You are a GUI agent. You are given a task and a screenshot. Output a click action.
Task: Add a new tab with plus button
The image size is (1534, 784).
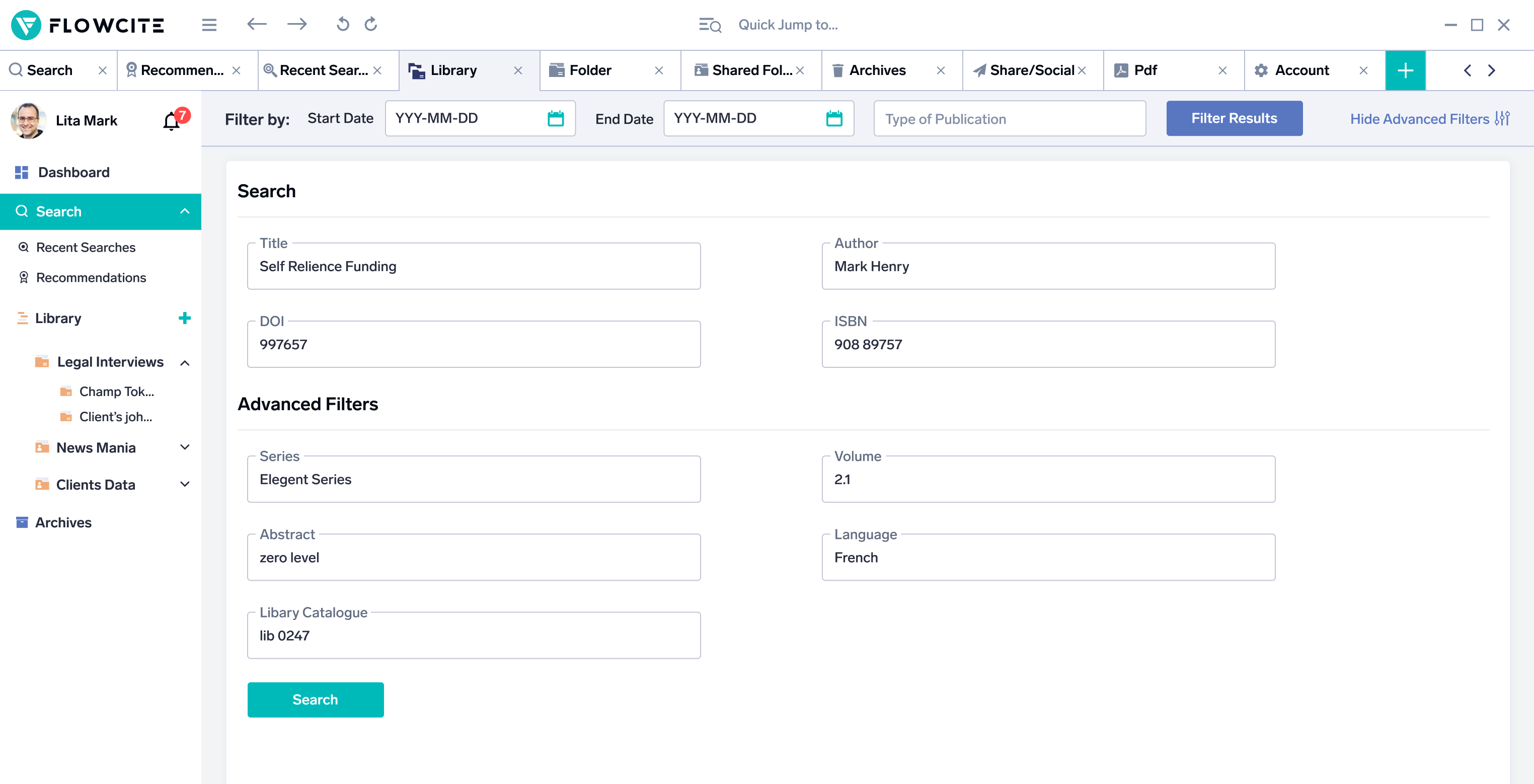pos(1405,70)
